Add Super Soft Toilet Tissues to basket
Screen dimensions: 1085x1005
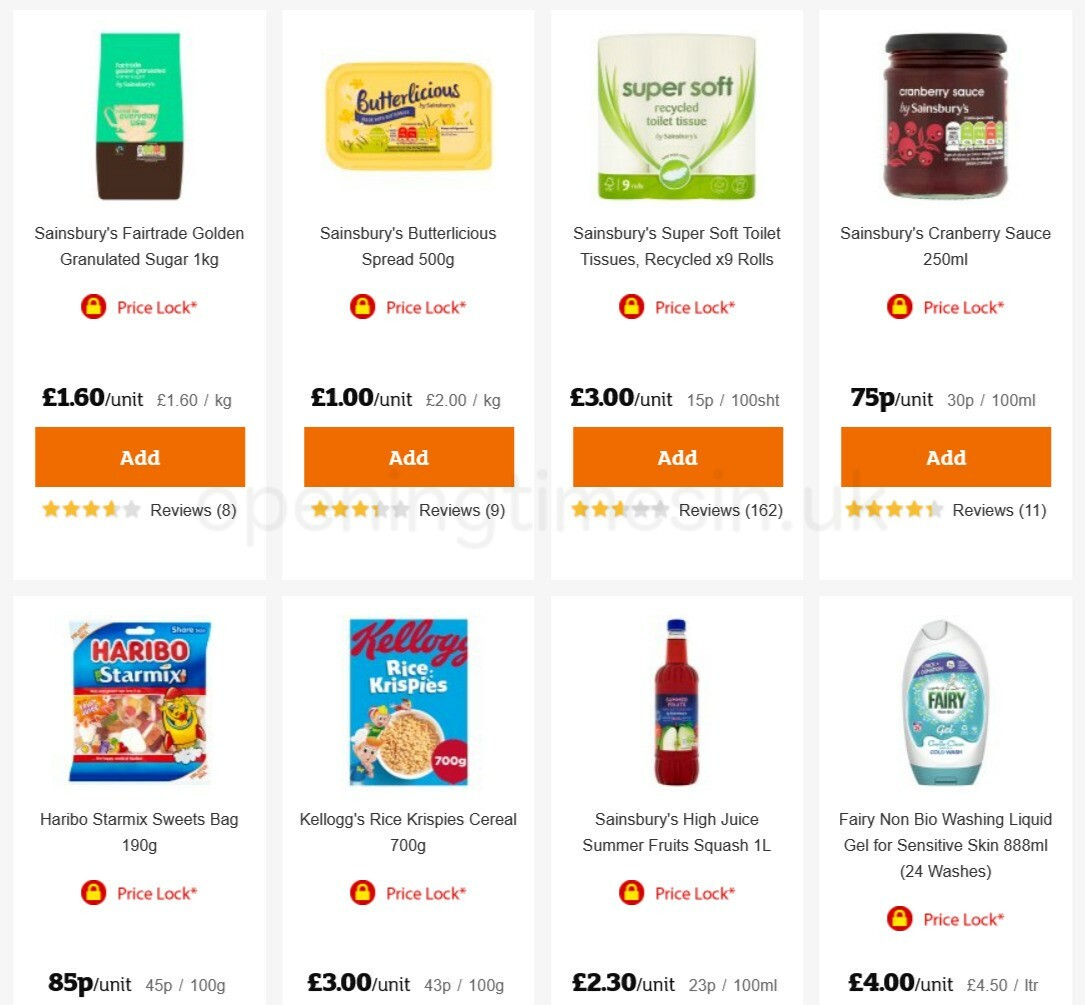(x=677, y=457)
